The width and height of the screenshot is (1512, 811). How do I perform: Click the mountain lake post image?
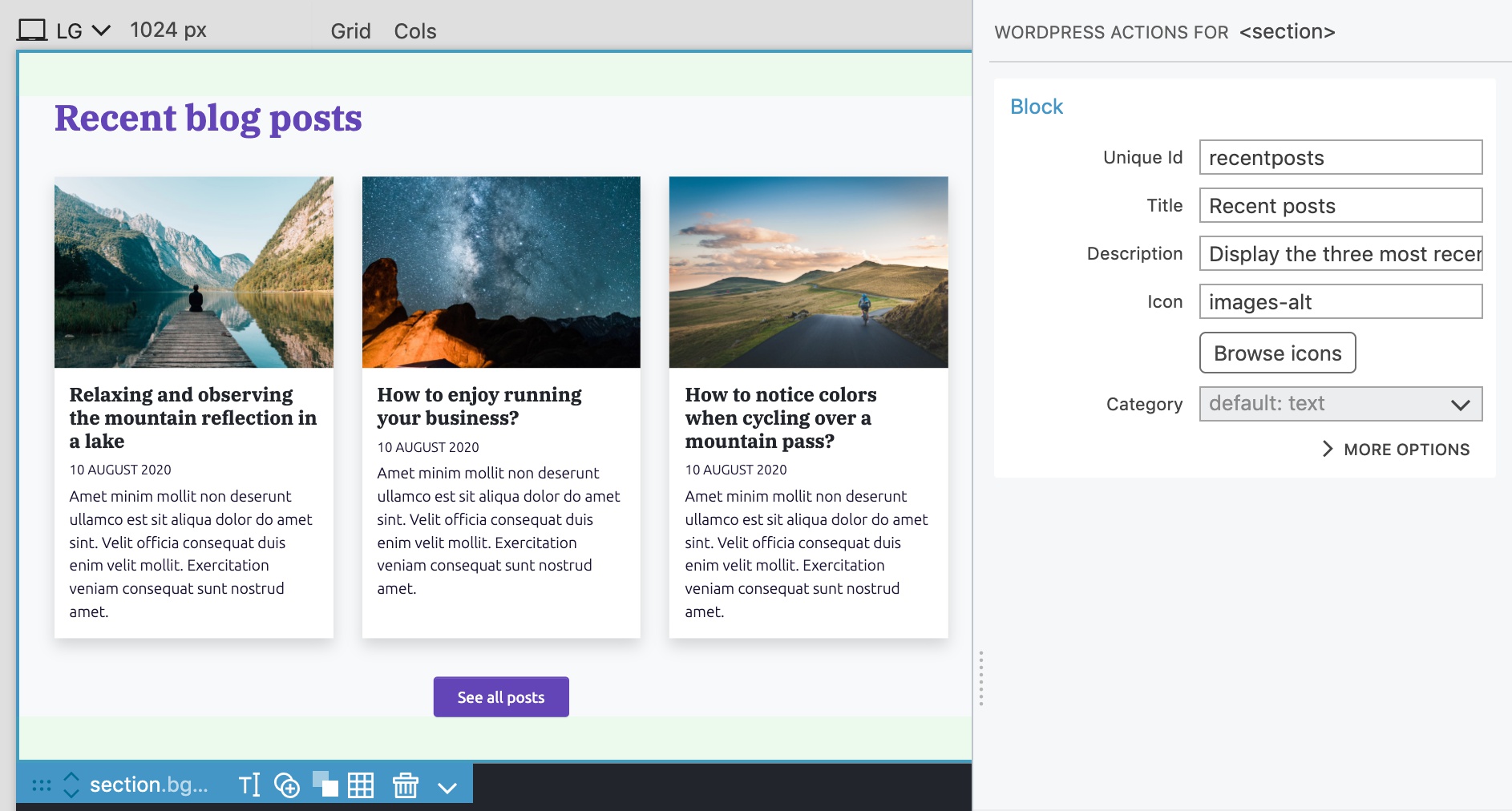pyautogui.click(x=194, y=272)
